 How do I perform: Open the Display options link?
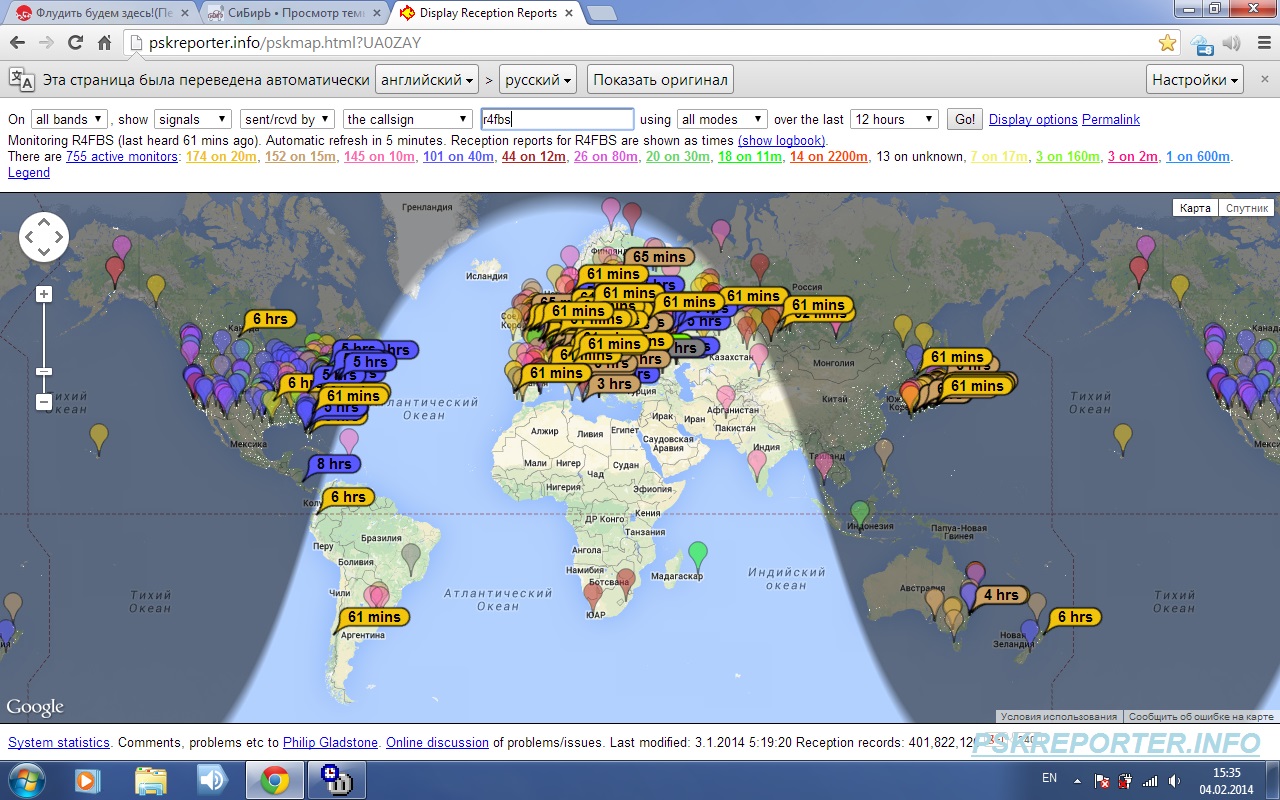pyautogui.click(x=1033, y=119)
